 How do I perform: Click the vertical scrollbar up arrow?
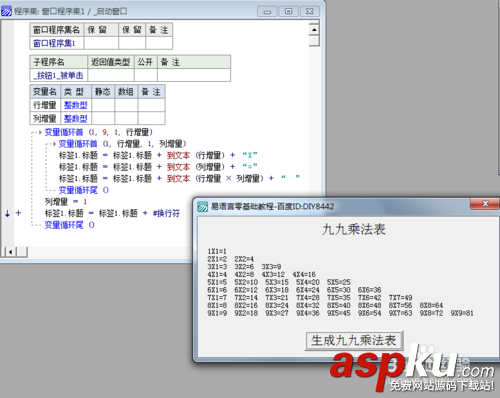click(314, 30)
